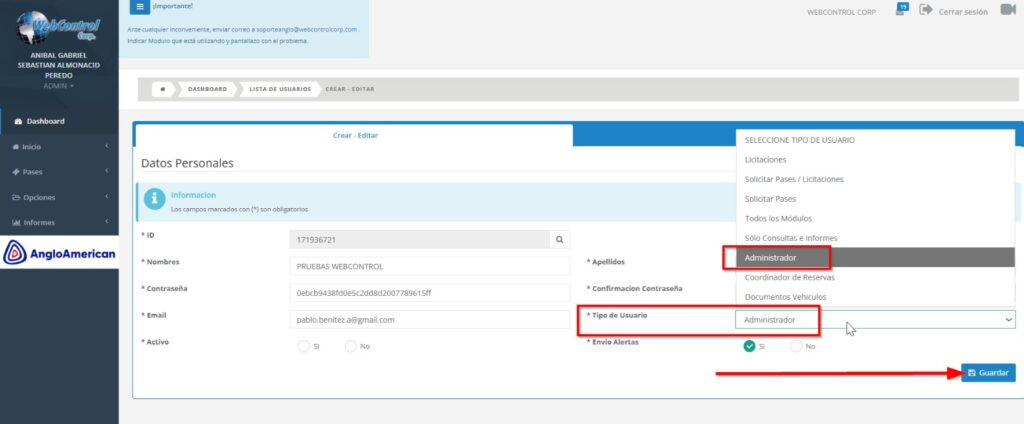The width and height of the screenshot is (1024, 424).
Task: Select 'No' radio for Envio Alertas
Action: tap(795, 346)
